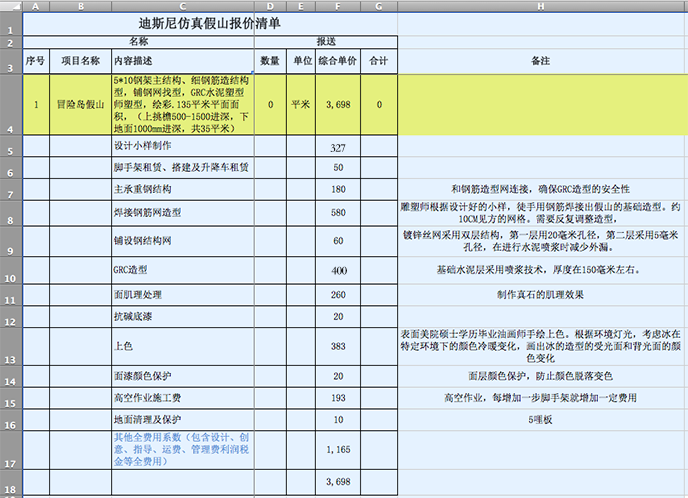
Task: Select the 备注 header cell
Action: click(541, 61)
